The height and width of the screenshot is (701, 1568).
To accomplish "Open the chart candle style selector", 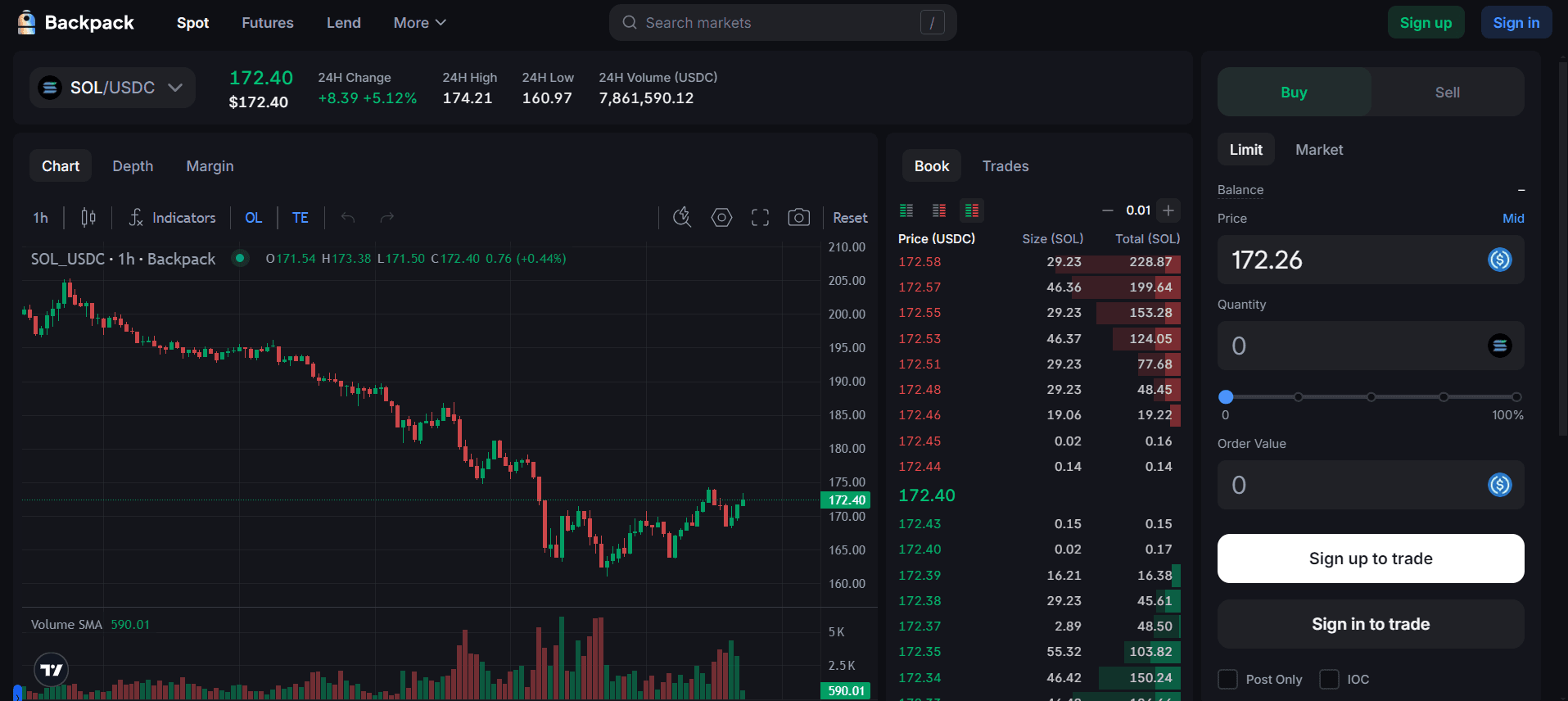I will (x=88, y=218).
